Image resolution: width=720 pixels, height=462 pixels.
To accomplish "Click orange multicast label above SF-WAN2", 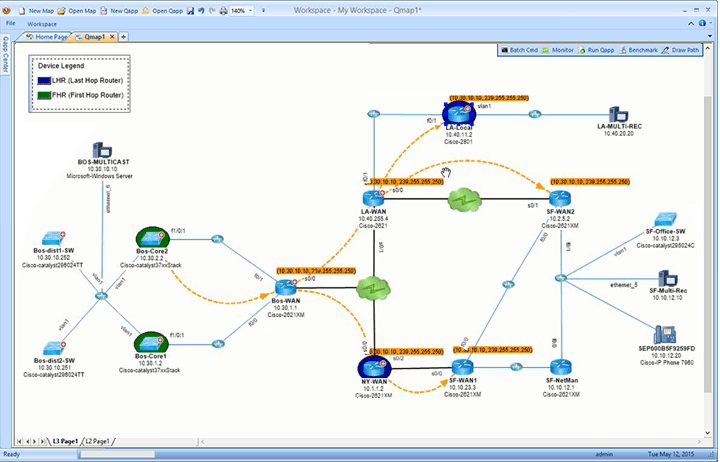I will point(590,182).
